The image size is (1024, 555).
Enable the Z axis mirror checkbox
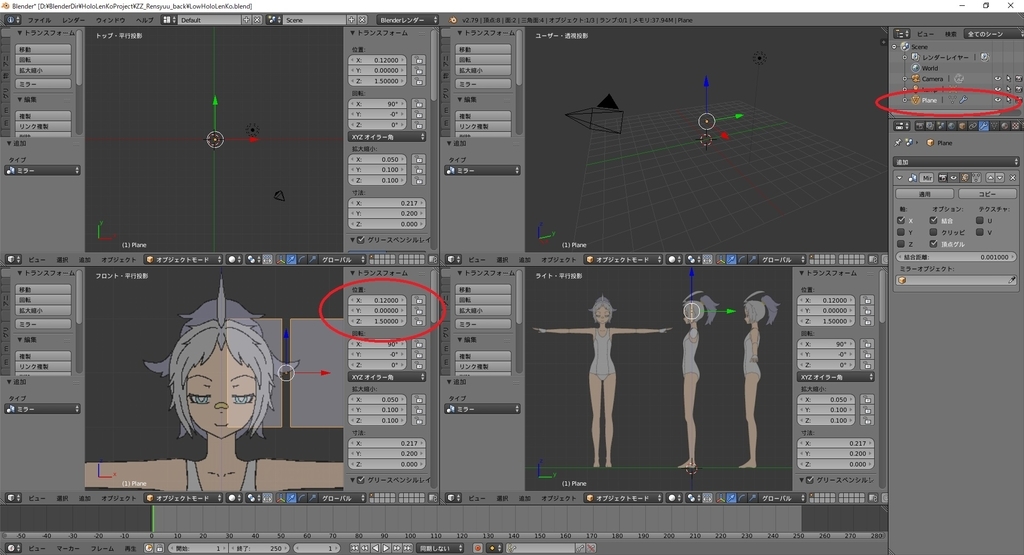(901, 244)
